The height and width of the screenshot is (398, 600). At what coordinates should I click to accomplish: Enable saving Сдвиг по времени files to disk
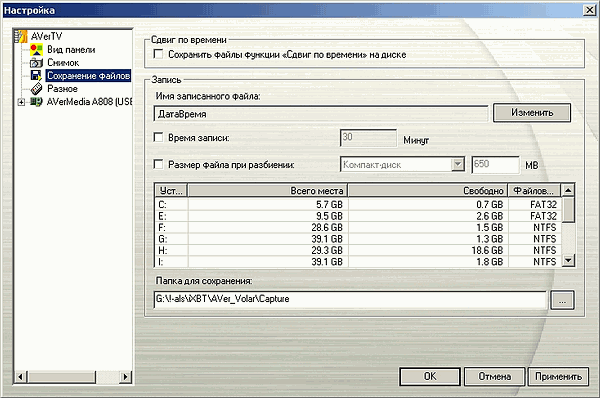coord(158,54)
